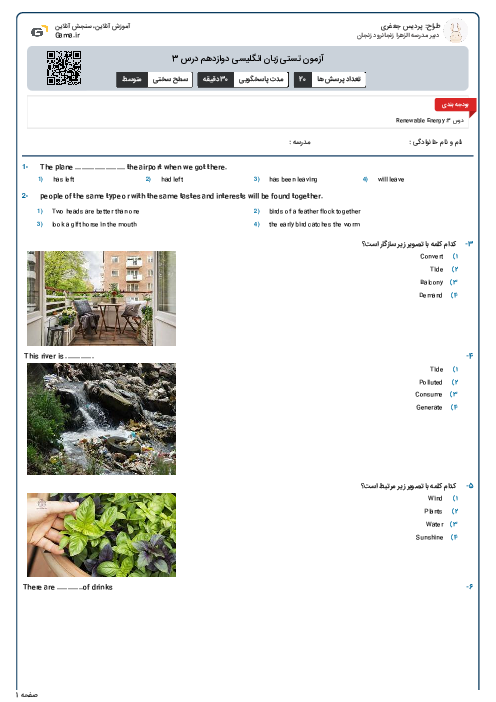The image size is (496, 702).
Task: Click the Gama.ir site link text
Action: [x=68, y=35]
